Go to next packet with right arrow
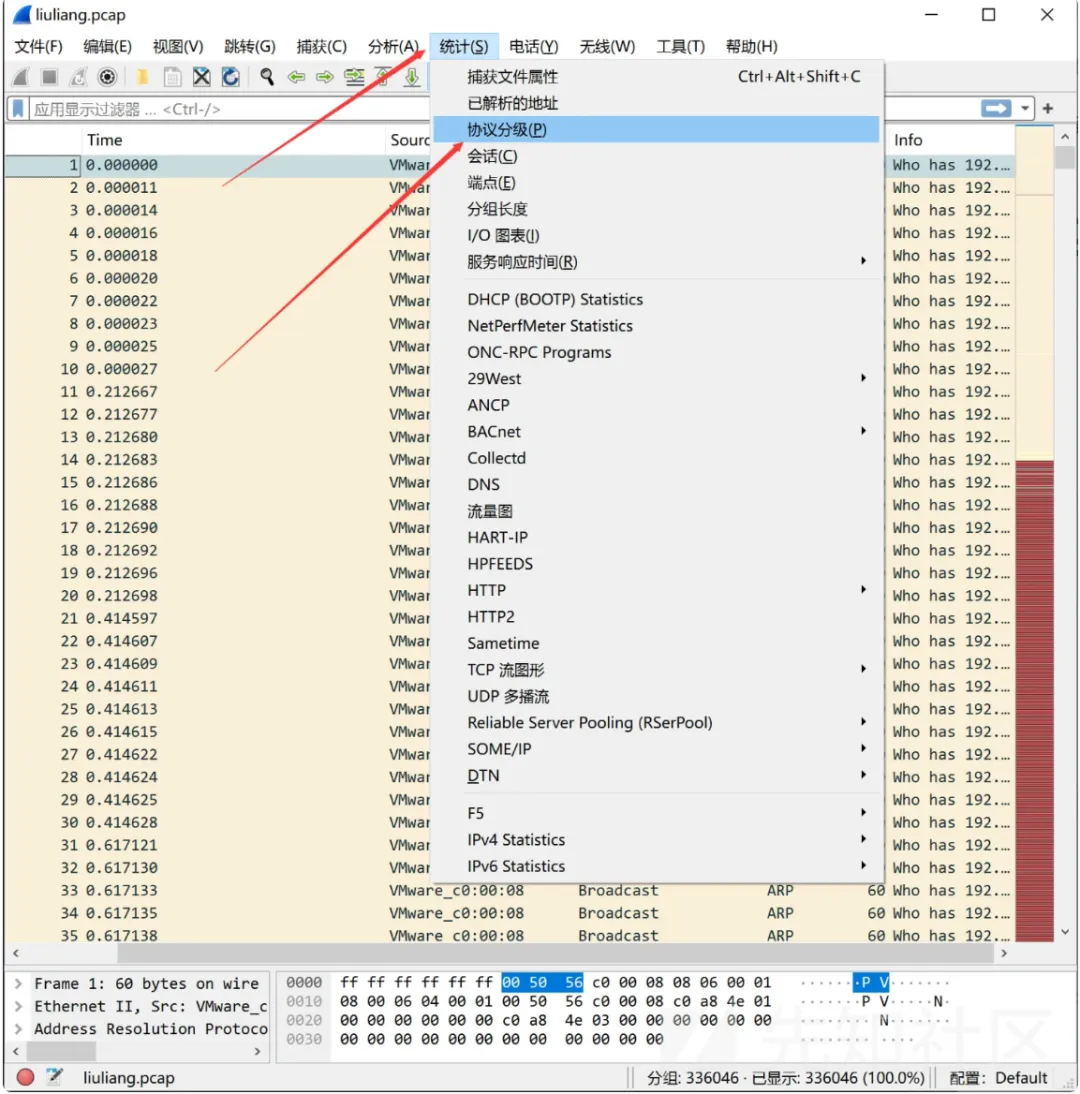 [325, 77]
